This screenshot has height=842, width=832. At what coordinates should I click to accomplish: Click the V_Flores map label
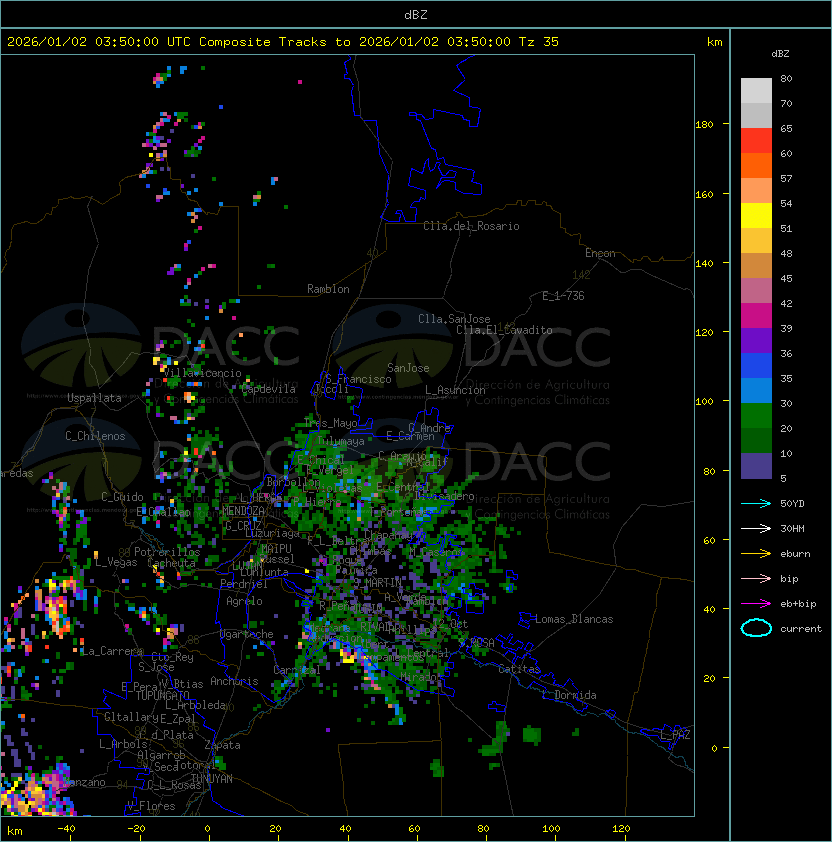pyautogui.click(x=151, y=806)
